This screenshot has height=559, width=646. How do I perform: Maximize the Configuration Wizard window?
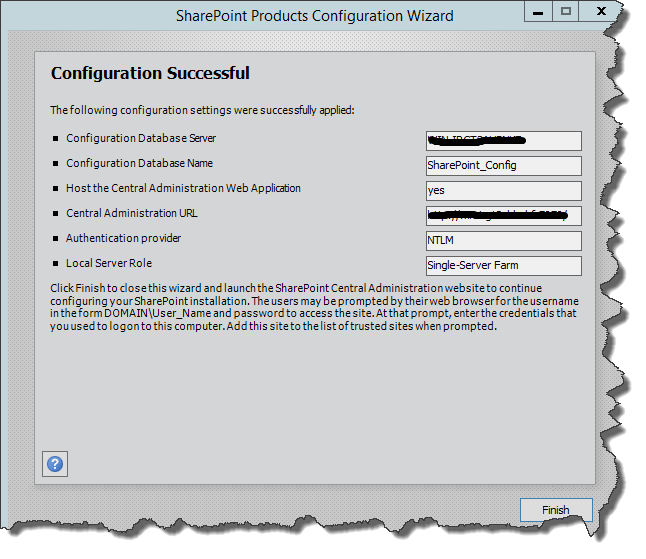[x=566, y=11]
